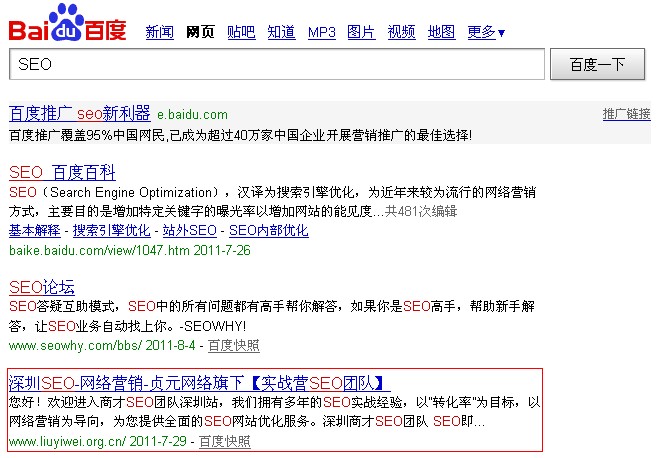Open the 百度推广 seo新利器 ad link
This screenshot has height=458, width=671.
click(80, 114)
